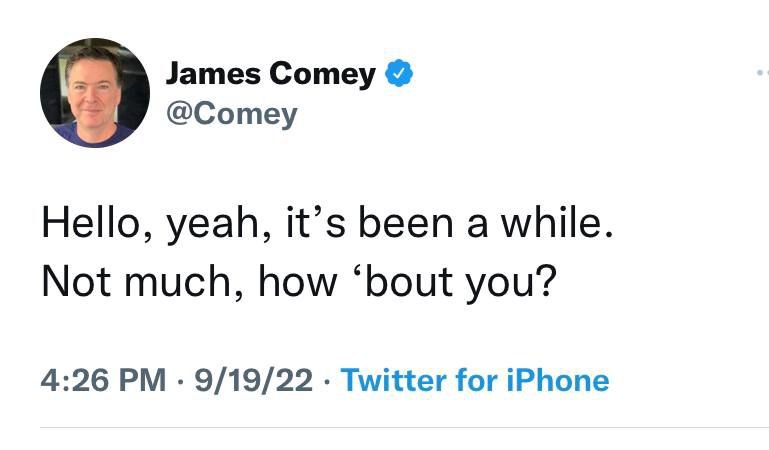
Task: Open the James Comey display name
Action: pyautogui.click(x=271, y=74)
